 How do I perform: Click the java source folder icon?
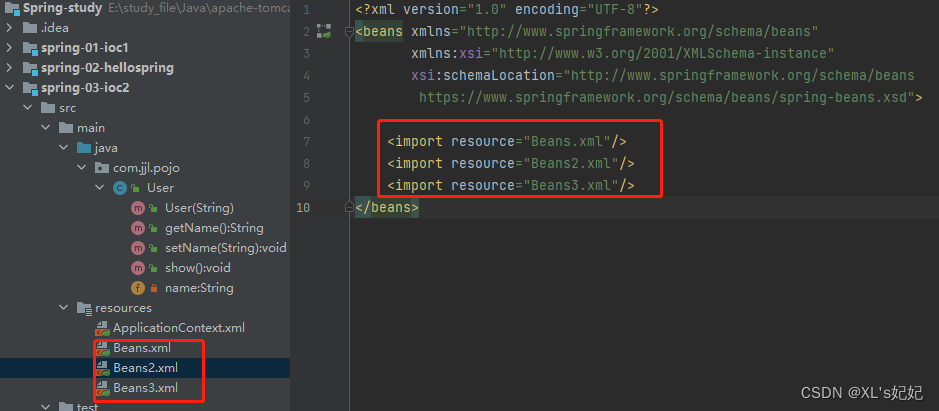[83, 147]
